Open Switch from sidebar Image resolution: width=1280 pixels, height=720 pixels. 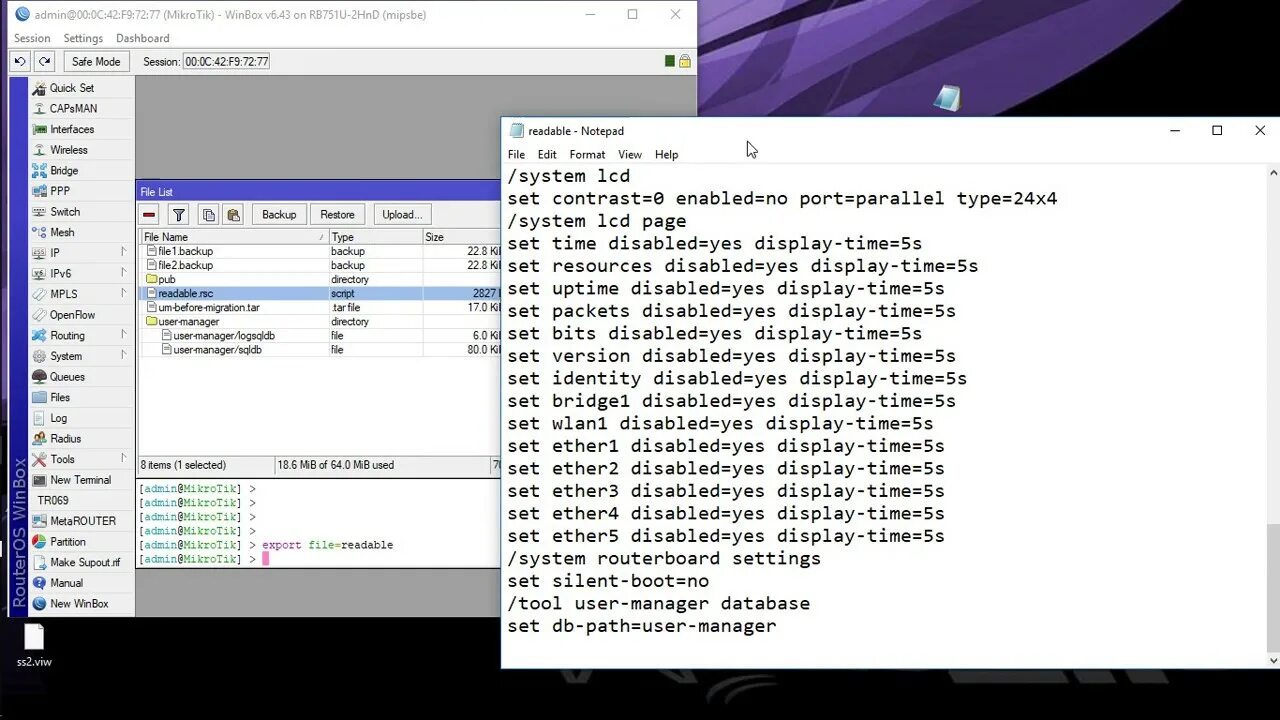(65, 212)
